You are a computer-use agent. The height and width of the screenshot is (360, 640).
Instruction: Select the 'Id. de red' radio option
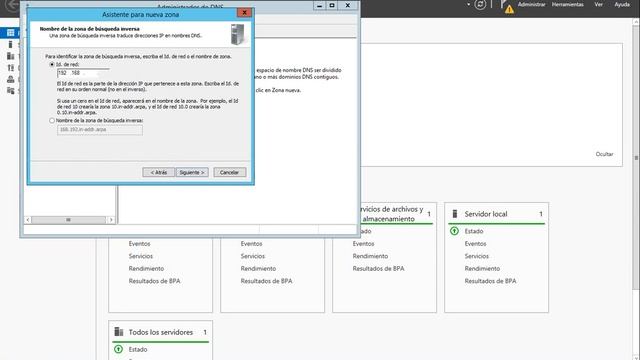(52, 64)
